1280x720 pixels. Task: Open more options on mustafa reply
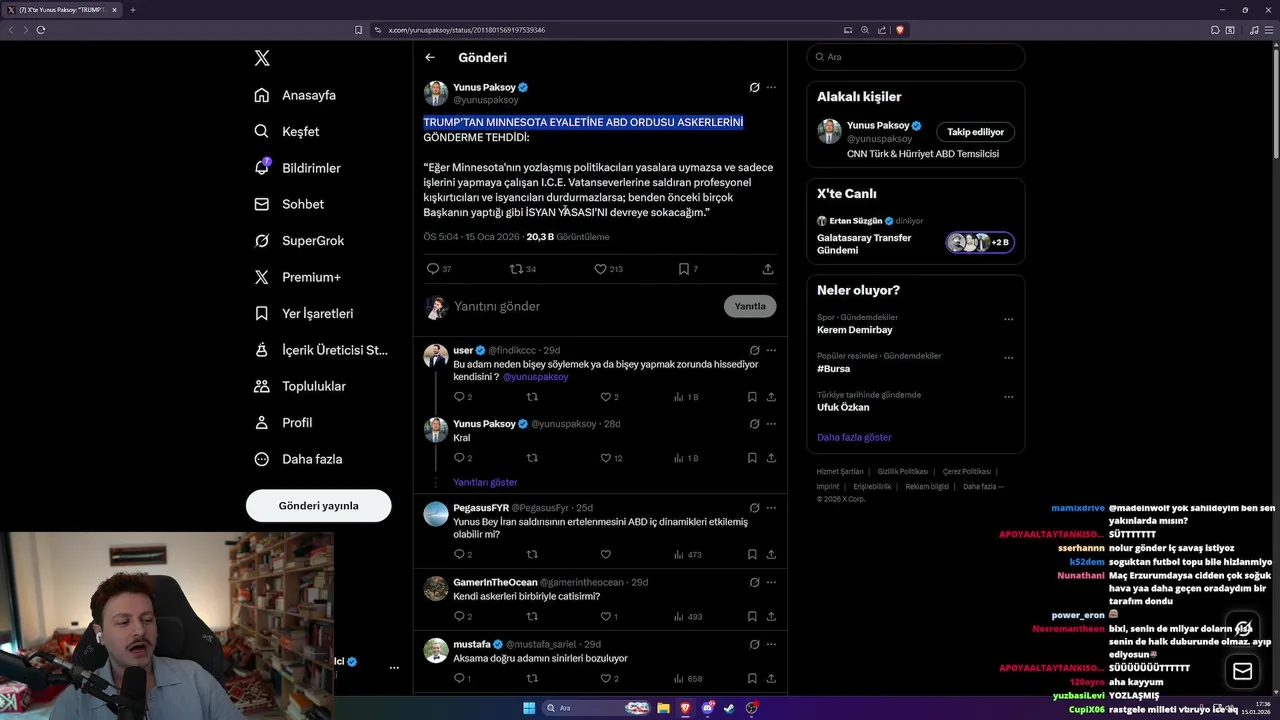[771, 645]
